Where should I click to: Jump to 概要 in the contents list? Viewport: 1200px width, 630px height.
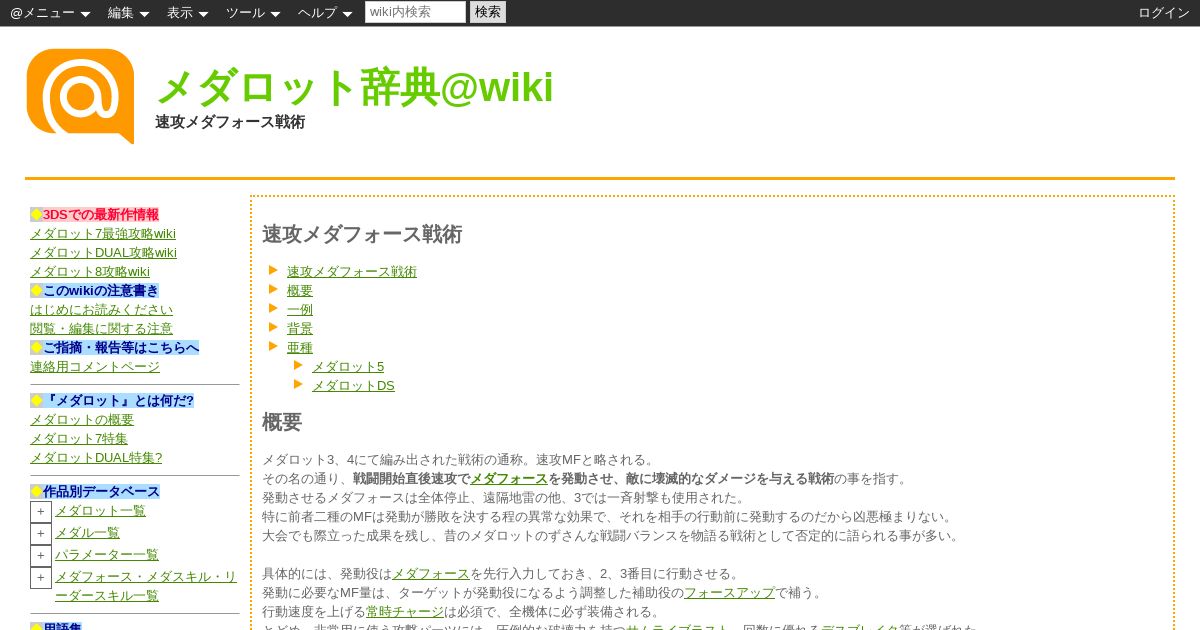tap(300, 291)
